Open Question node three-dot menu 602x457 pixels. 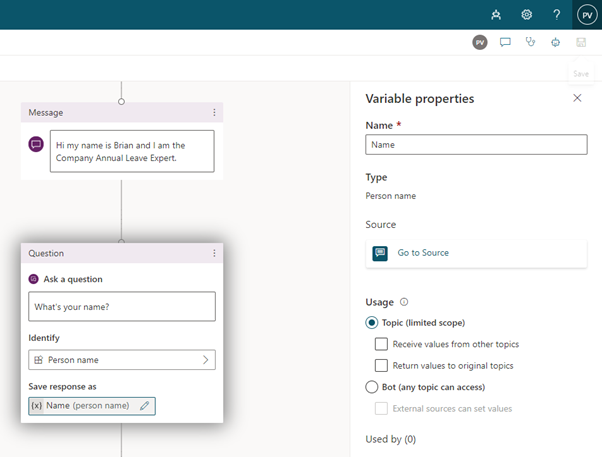(214, 253)
